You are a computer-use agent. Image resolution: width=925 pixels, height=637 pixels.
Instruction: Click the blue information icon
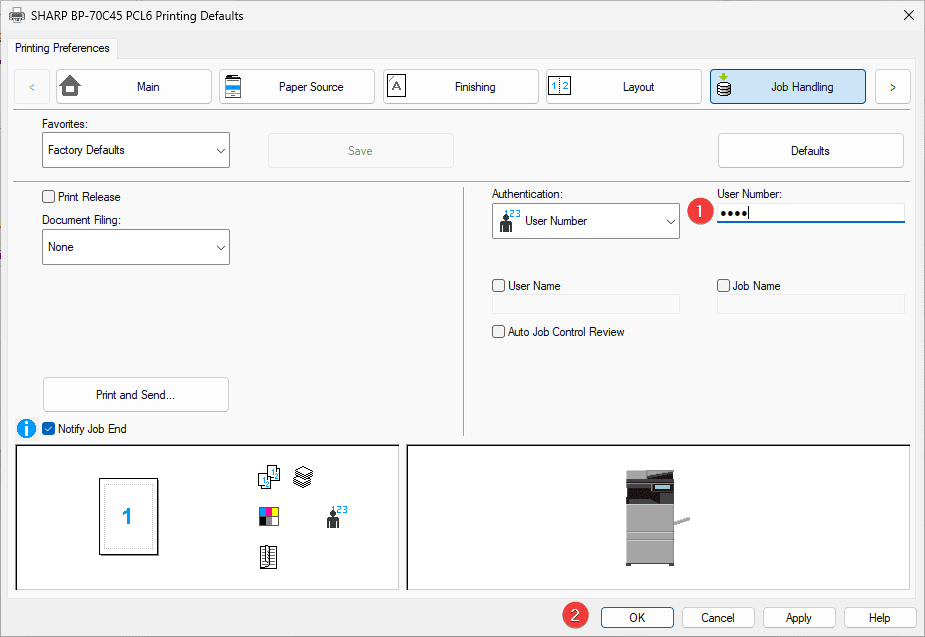pyautogui.click(x=27, y=429)
